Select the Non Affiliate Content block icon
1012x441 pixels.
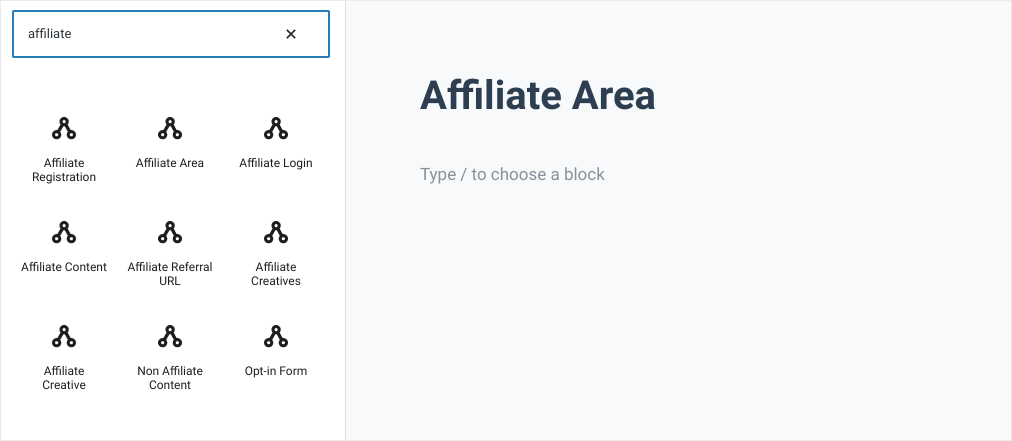(170, 336)
